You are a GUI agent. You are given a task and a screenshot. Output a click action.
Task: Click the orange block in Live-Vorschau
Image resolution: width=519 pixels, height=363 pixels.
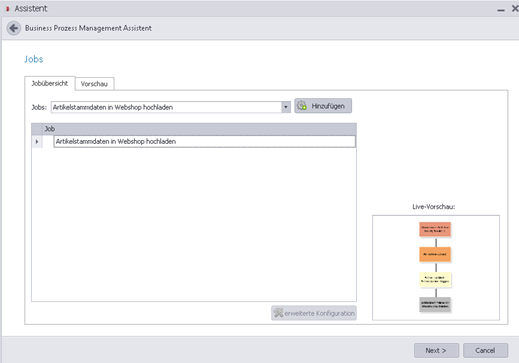(x=435, y=254)
